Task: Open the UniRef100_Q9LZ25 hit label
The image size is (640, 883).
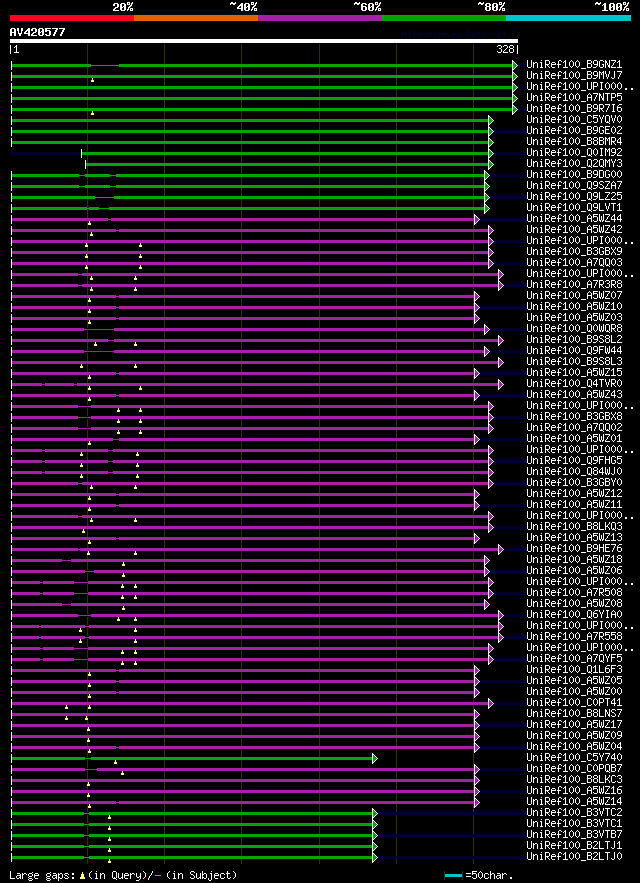Action: tap(574, 196)
